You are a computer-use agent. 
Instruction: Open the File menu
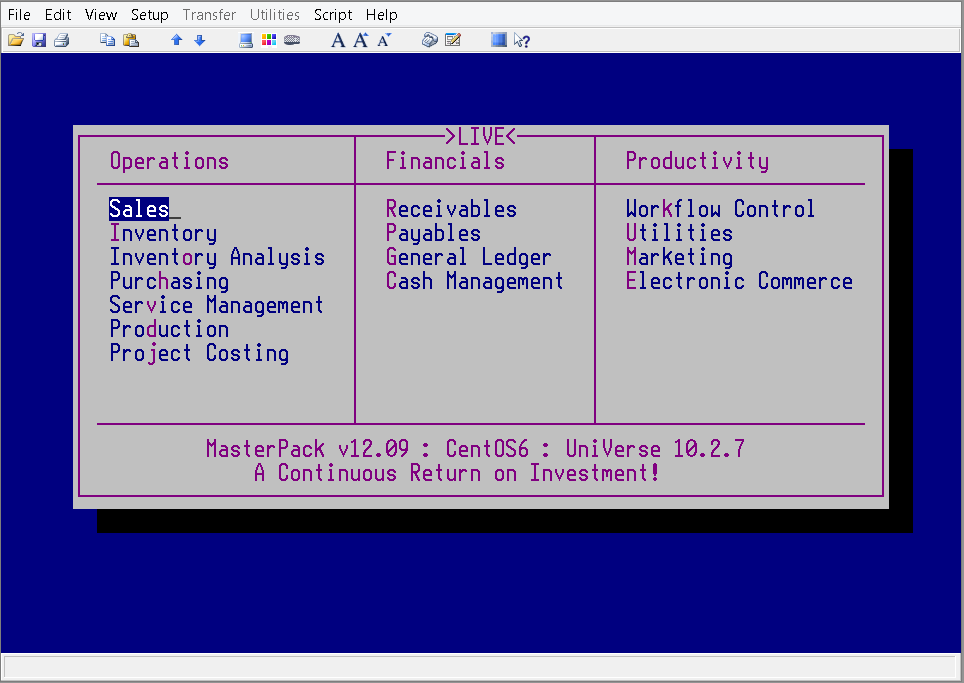tap(19, 15)
